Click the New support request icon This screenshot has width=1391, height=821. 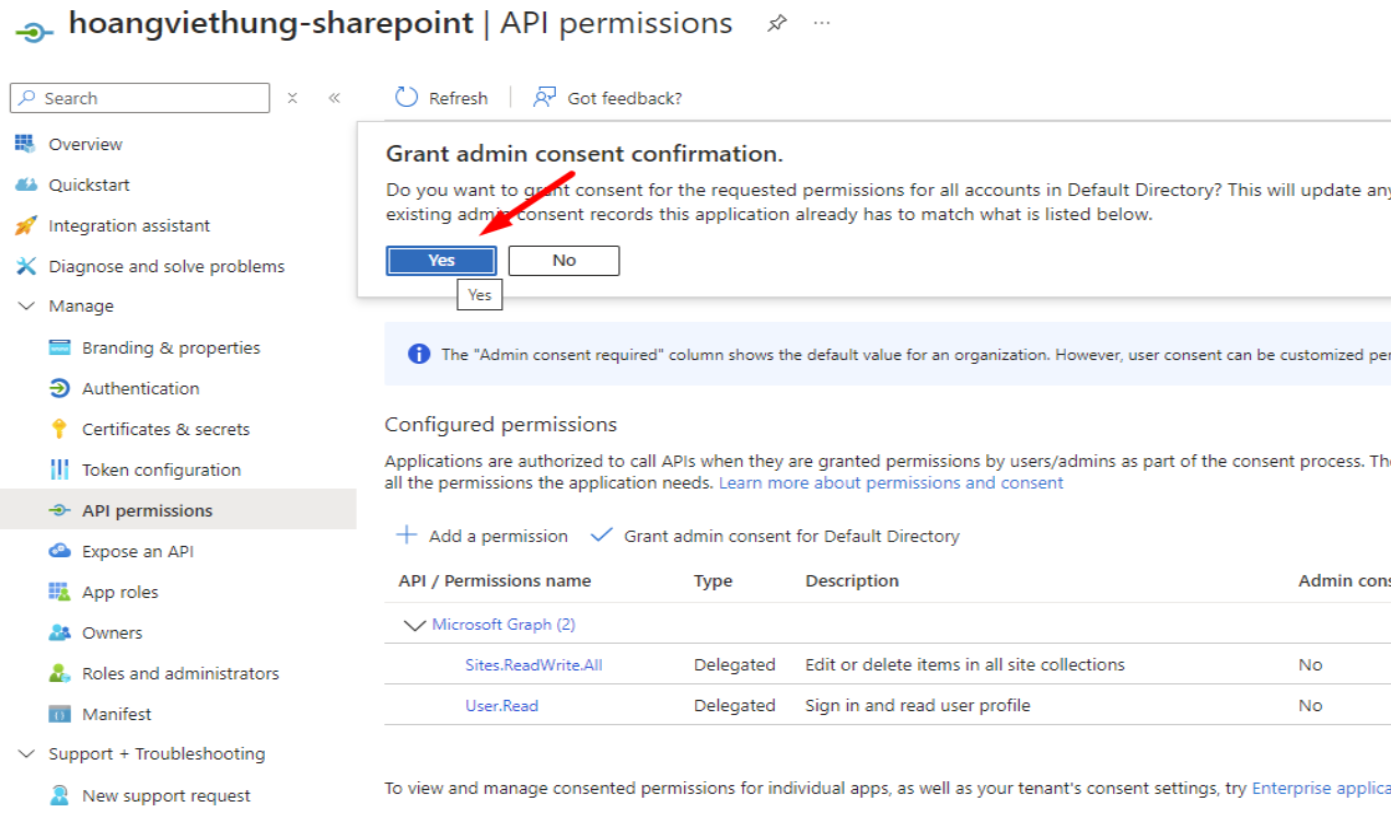60,796
